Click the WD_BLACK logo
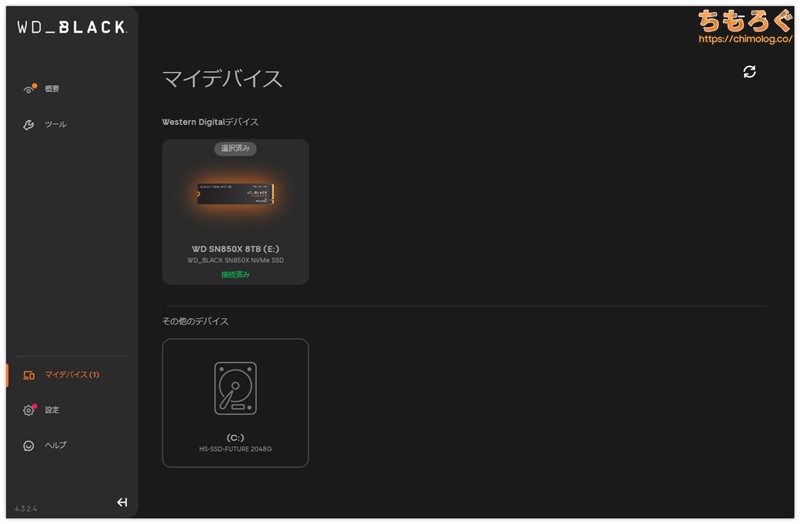 72,27
